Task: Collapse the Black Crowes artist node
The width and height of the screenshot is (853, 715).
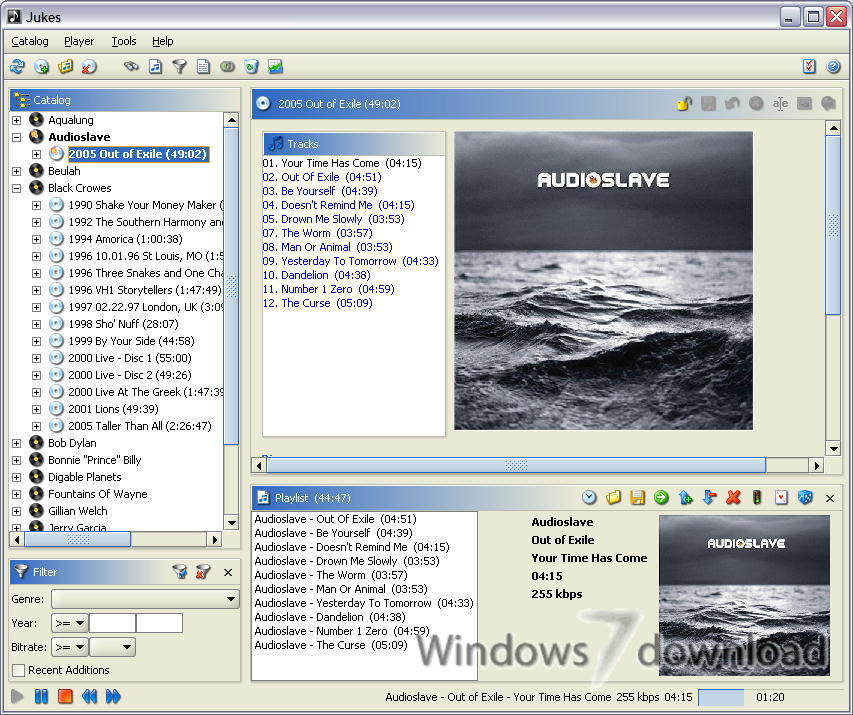Action: tap(17, 188)
